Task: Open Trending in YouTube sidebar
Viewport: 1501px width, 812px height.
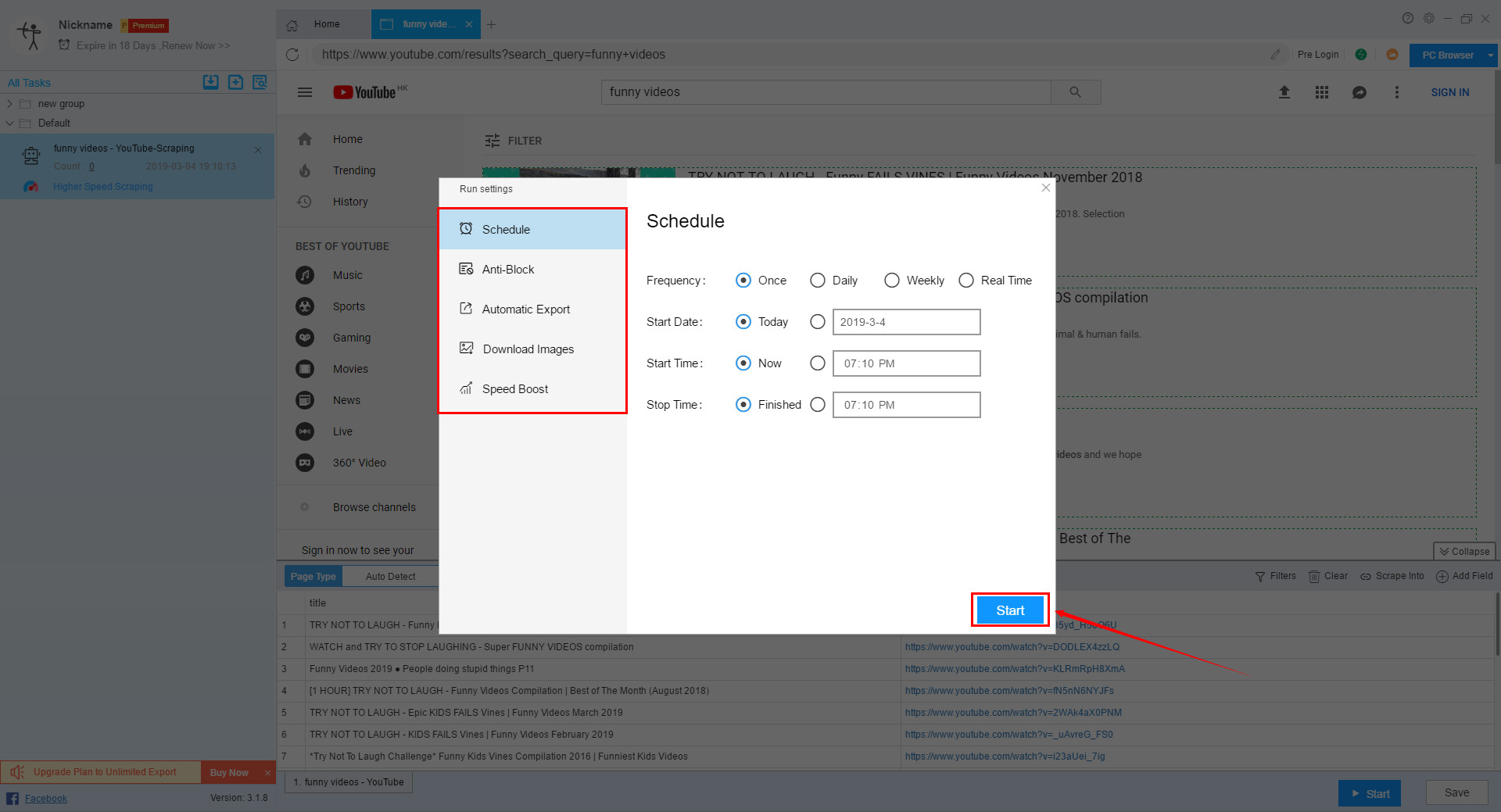Action: [x=354, y=170]
